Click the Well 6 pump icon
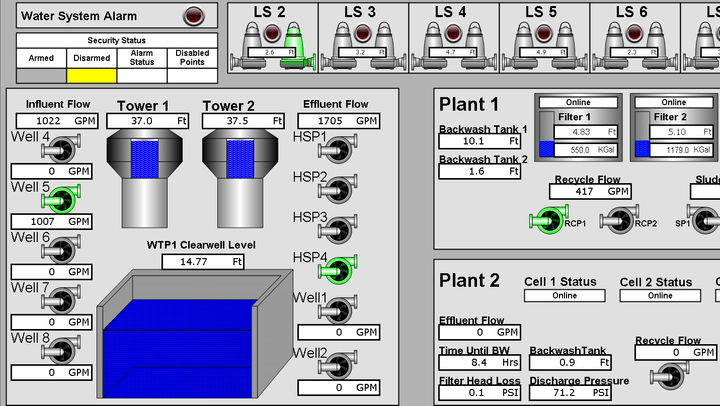The width and height of the screenshot is (720, 406). (61, 248)
